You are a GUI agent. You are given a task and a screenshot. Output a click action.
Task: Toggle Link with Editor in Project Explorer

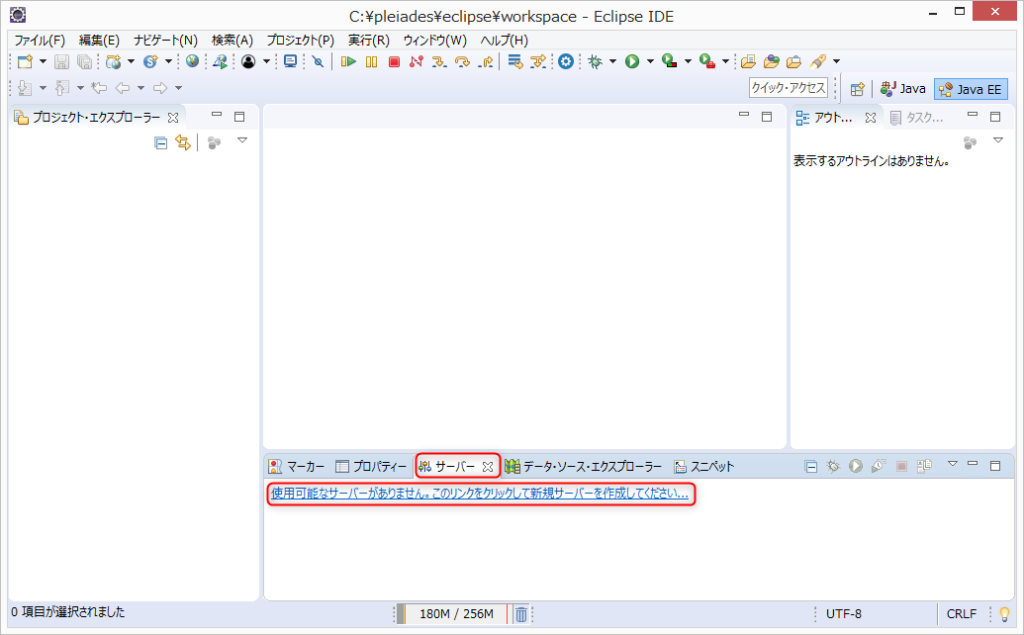click(x=184, y=142)
